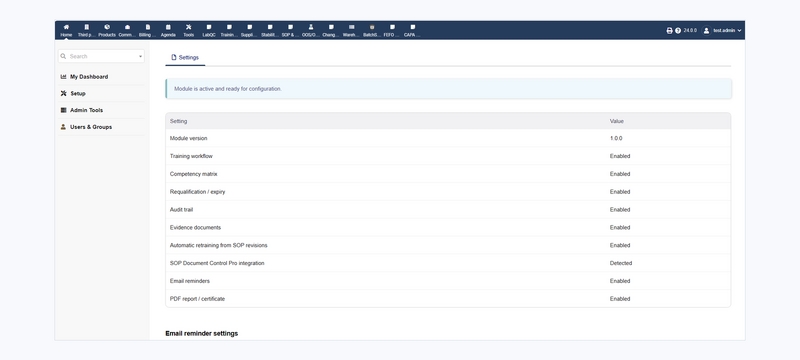Click the version number 24.0.0
Image resolution: width=800 pixels, height=360 pixels.
click(x=690, y=31)
